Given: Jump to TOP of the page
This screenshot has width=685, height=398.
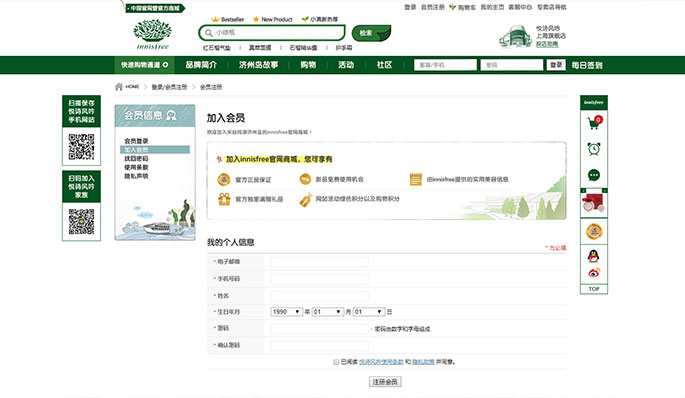Looking at the screenshot, I should tap(594, 289).
